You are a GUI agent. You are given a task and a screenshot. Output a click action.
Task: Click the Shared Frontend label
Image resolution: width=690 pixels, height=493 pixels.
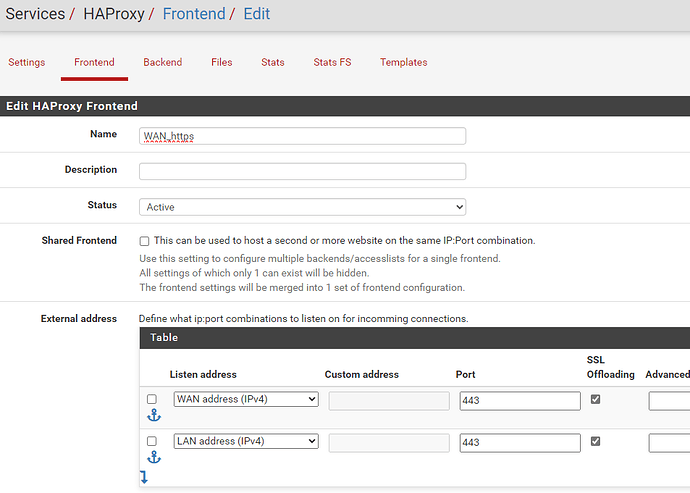pyautogui.click(x=79, y=240)
